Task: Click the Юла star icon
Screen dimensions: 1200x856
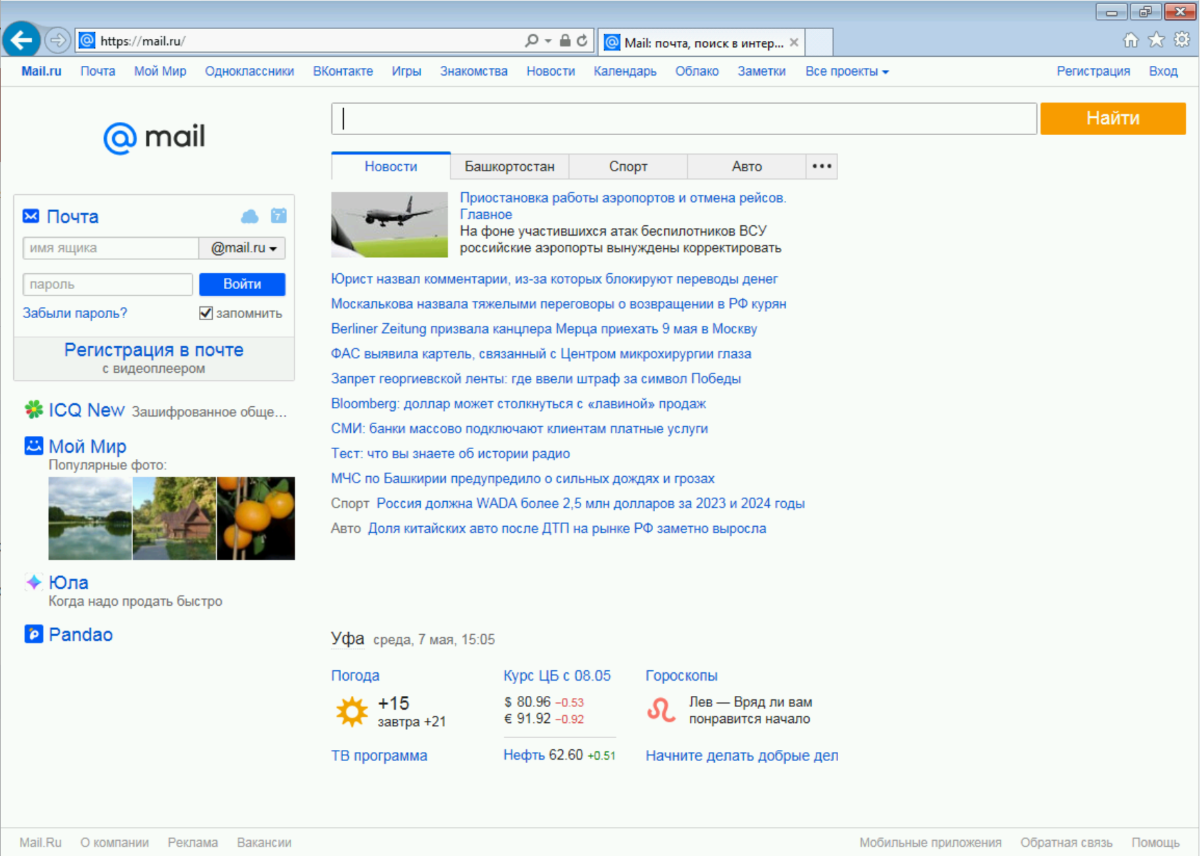Action: [x=34, y=582]
